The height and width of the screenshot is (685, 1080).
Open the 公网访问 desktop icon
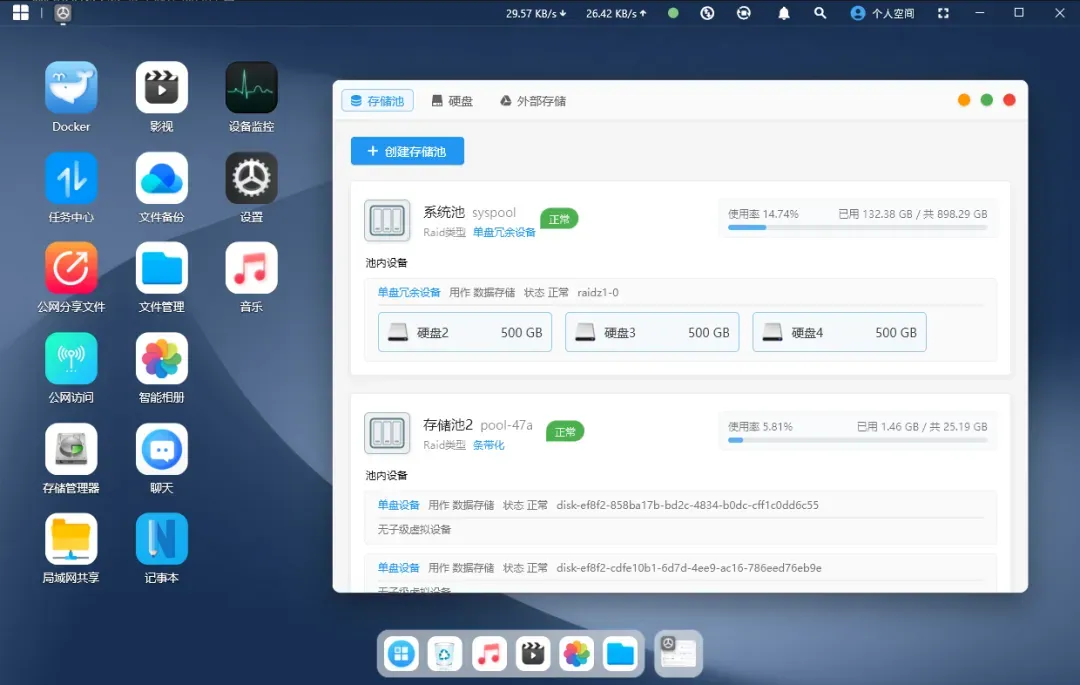[x=71, y=359]
